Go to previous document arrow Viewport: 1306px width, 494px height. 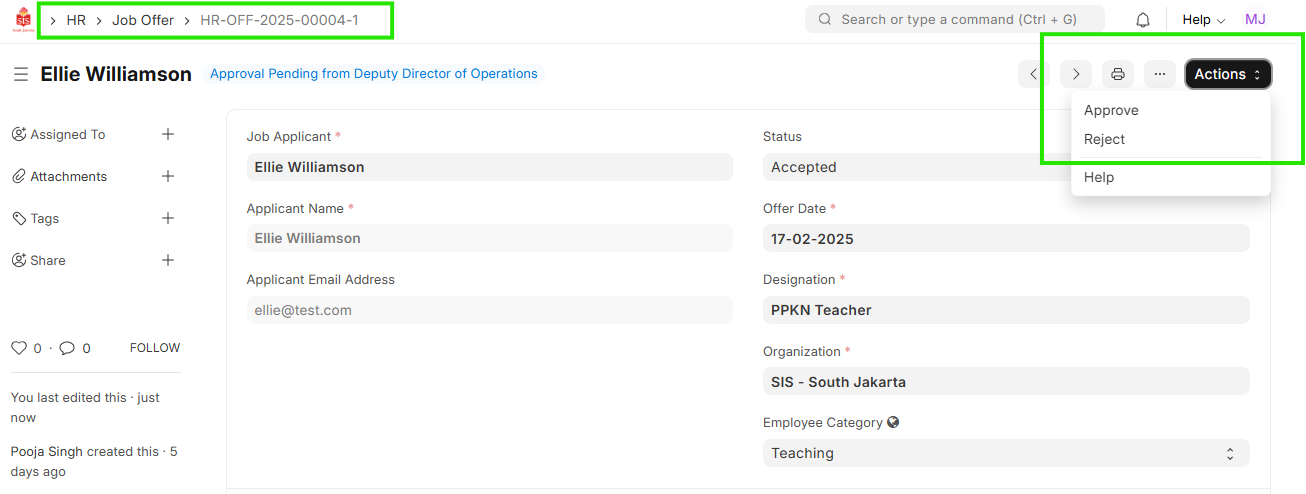[x=1034, y=74]
